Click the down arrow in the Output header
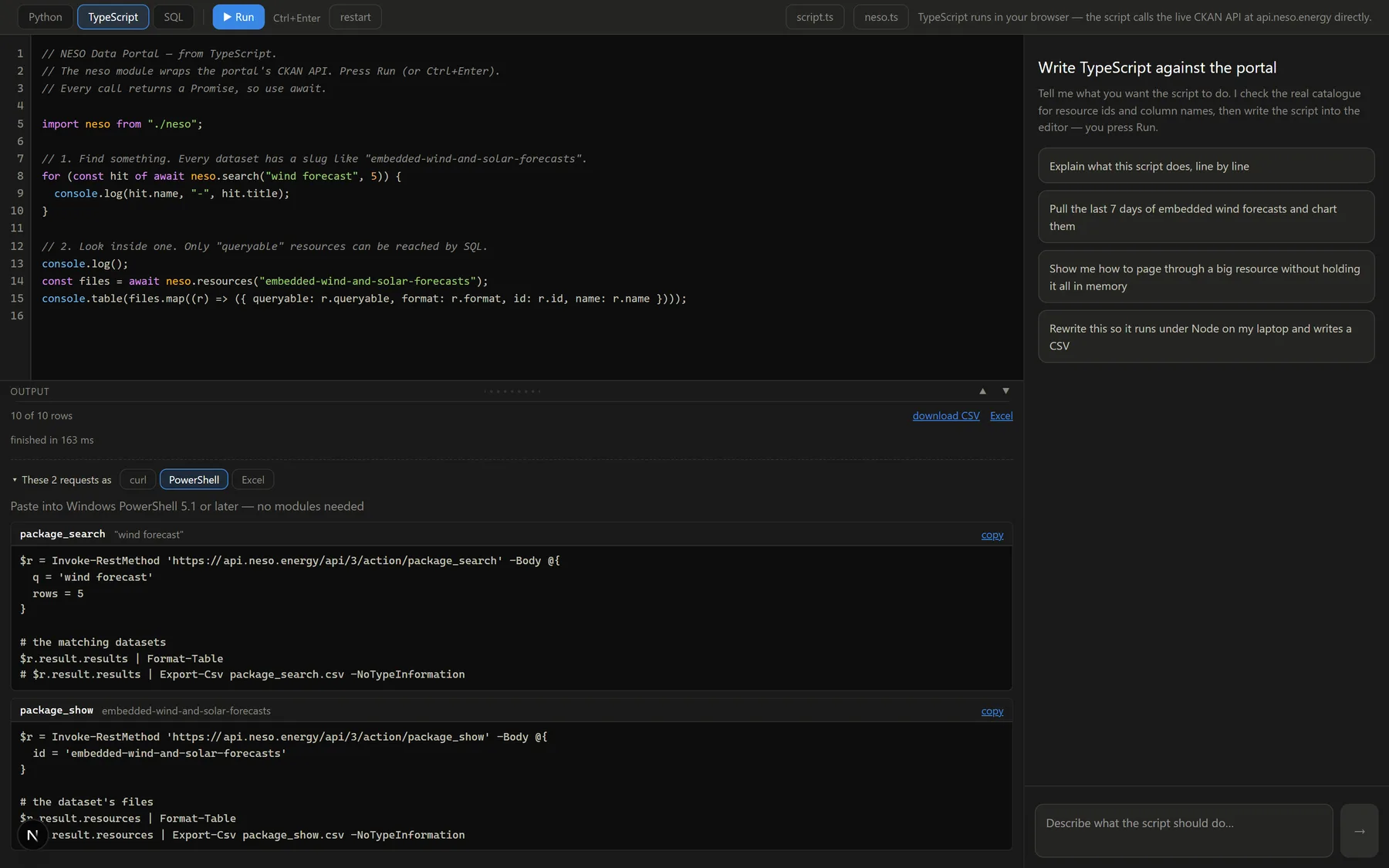 [x=1005, y=391]
